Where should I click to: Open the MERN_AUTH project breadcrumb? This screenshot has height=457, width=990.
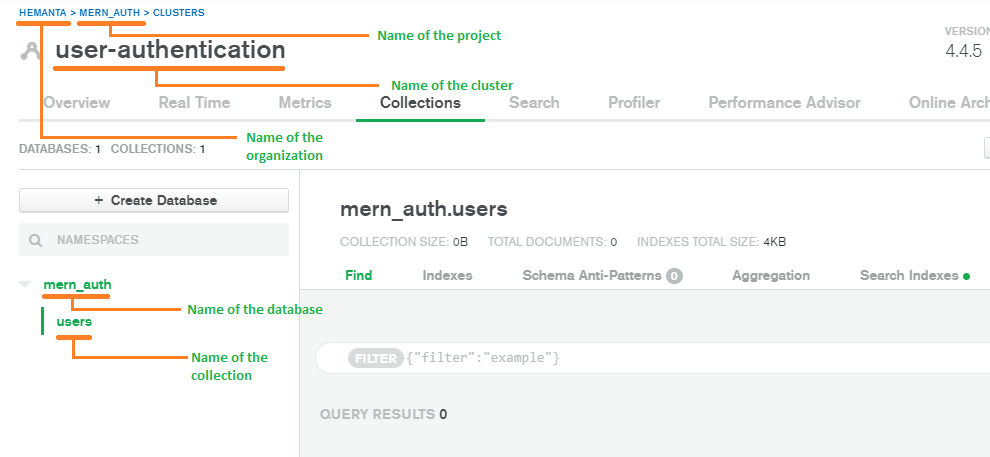[110, 13]
